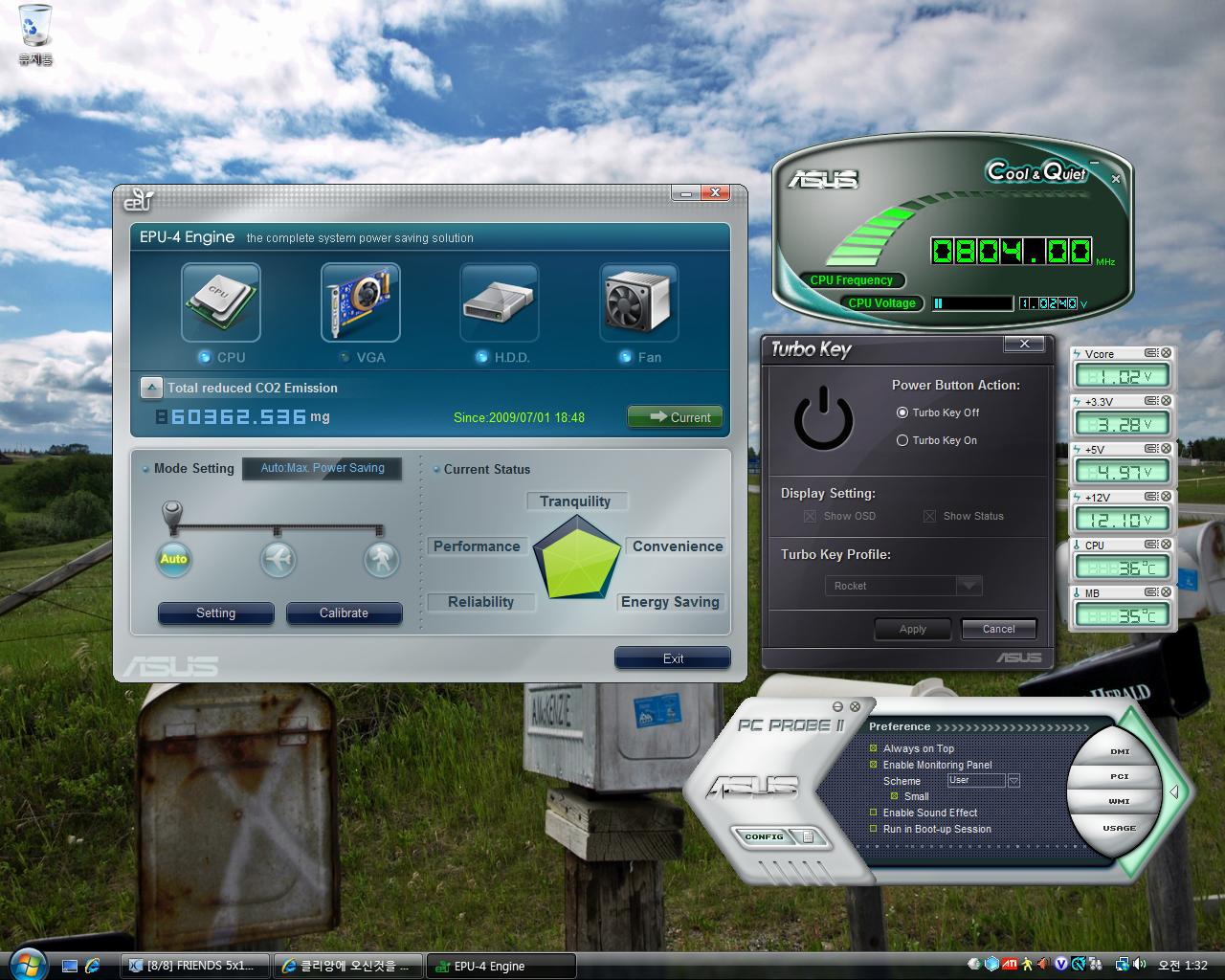Switch to the EPU-4 Engine taskbar button
This screenshot has width=1225, height=980.
(x=501, y=966)
